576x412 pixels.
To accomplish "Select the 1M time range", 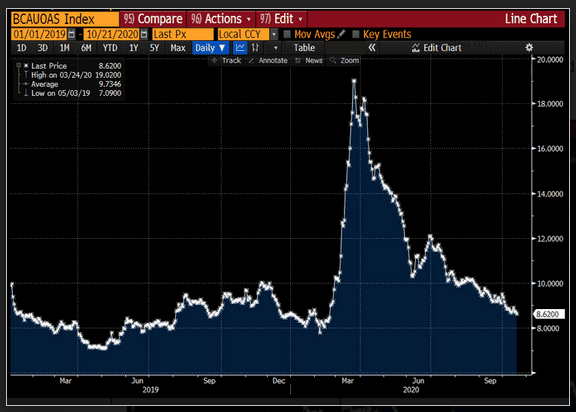I will [x=65, y=48].
